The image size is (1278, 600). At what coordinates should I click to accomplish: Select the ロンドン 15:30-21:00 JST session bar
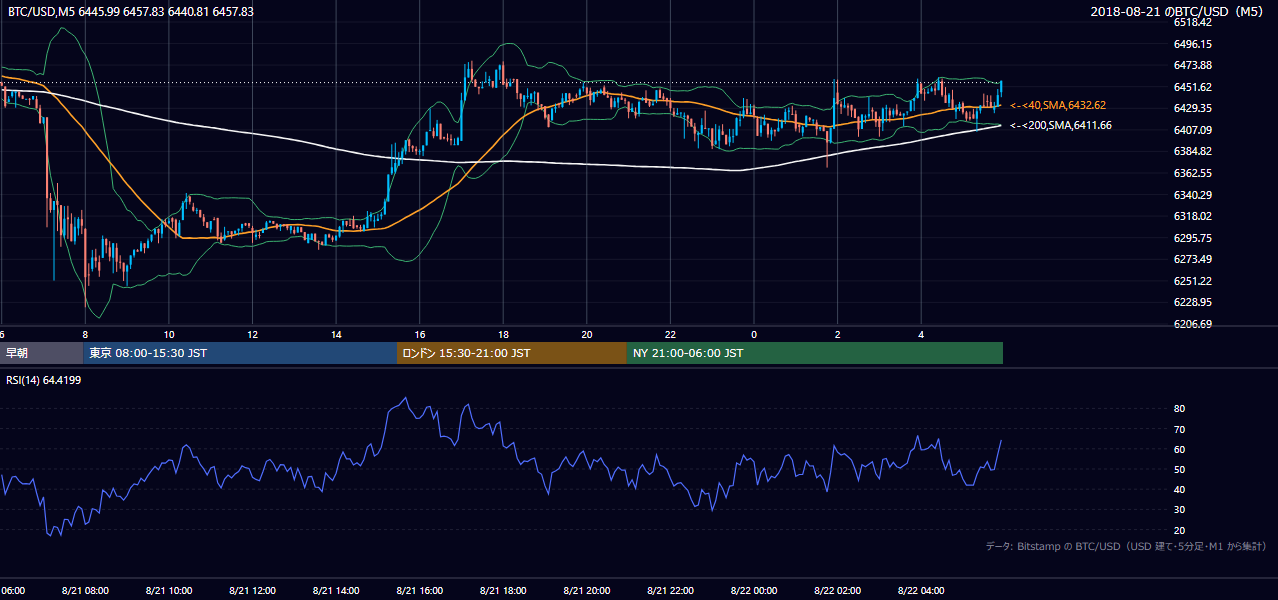coord(512,353)
